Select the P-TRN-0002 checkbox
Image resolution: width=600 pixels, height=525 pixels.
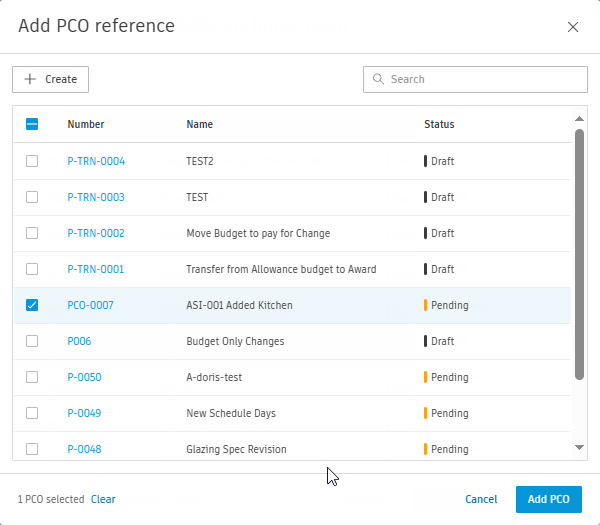[x=32, y=233]
